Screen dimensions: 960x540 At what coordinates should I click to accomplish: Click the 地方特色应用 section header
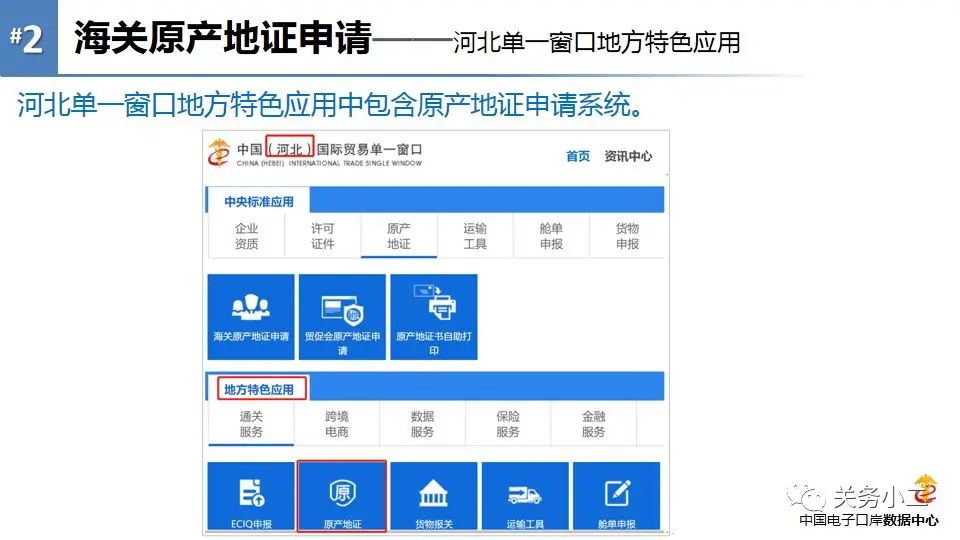(261, 389)
